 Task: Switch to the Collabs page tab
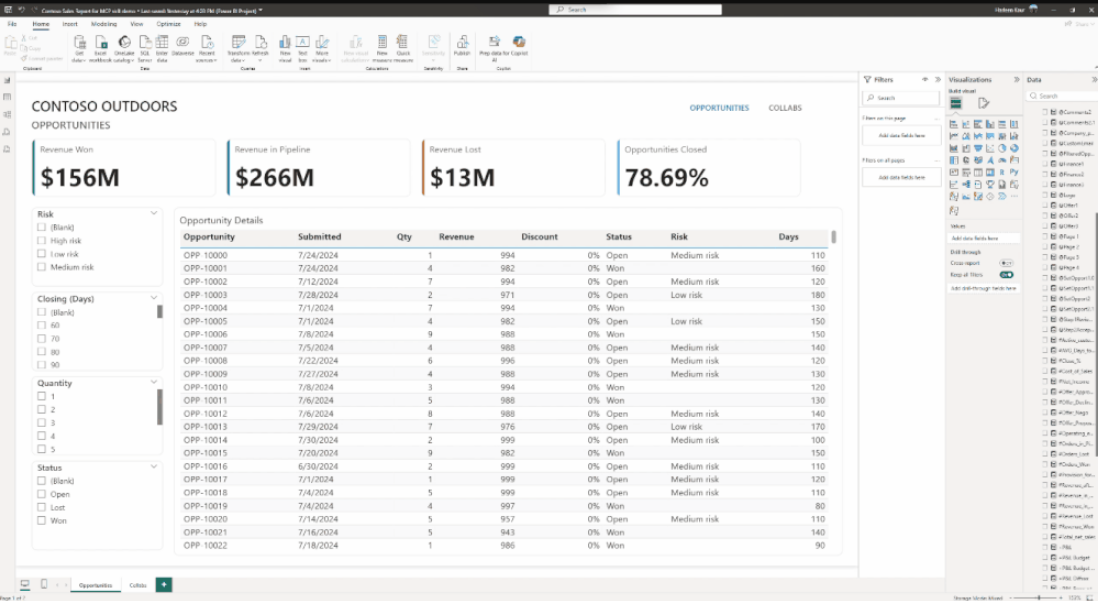(138, 585)
